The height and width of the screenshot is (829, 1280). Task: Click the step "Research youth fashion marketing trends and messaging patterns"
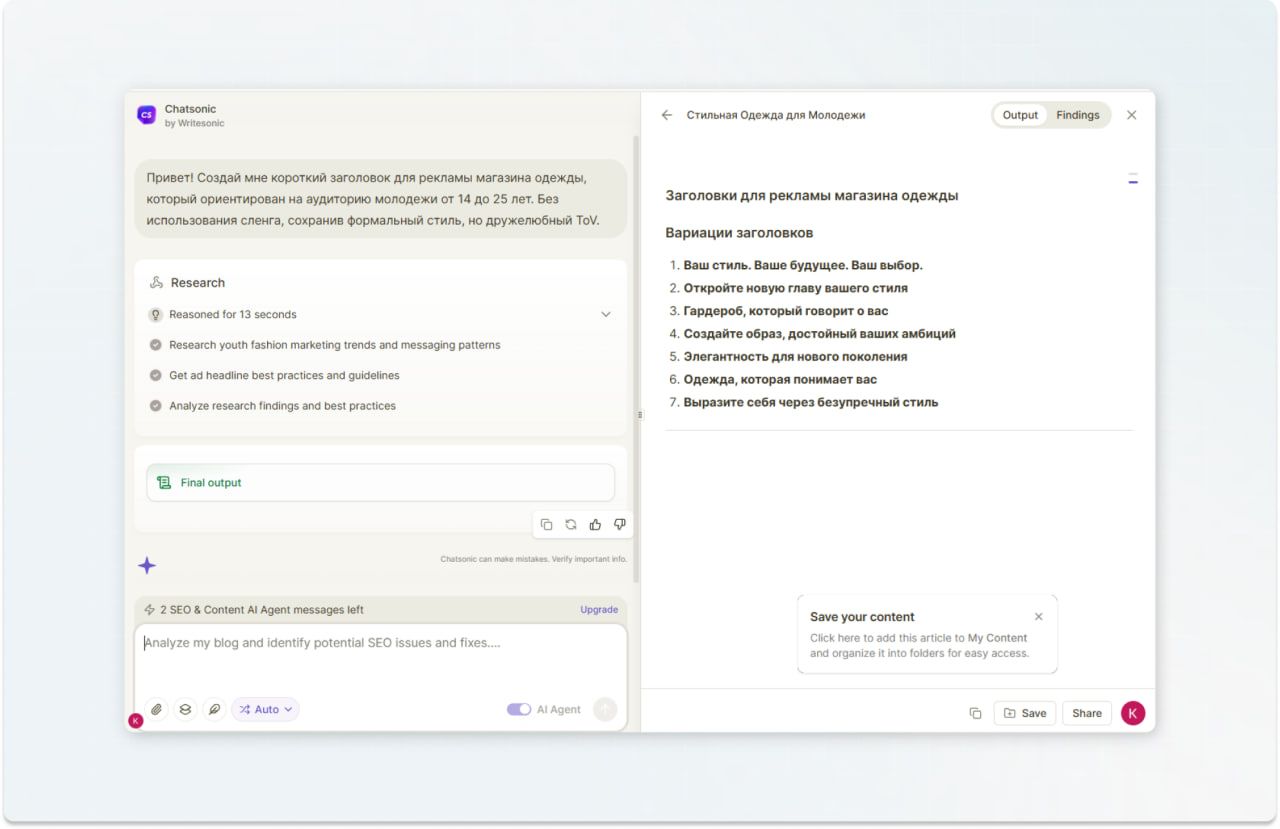[x=335, y=345]
